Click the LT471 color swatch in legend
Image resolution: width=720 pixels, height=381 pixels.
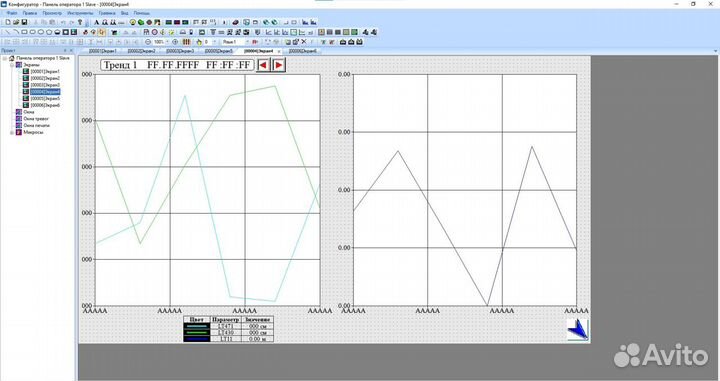(x=197, y=326)
